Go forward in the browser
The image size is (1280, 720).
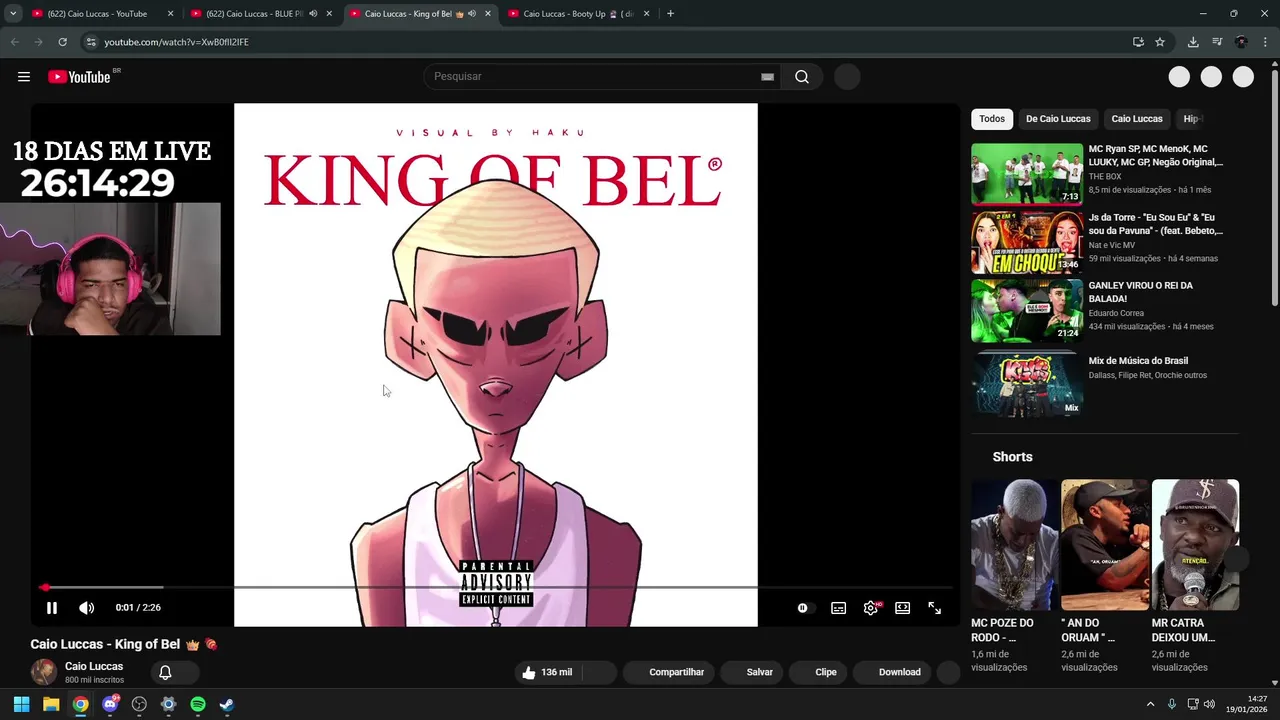point(38,42)
